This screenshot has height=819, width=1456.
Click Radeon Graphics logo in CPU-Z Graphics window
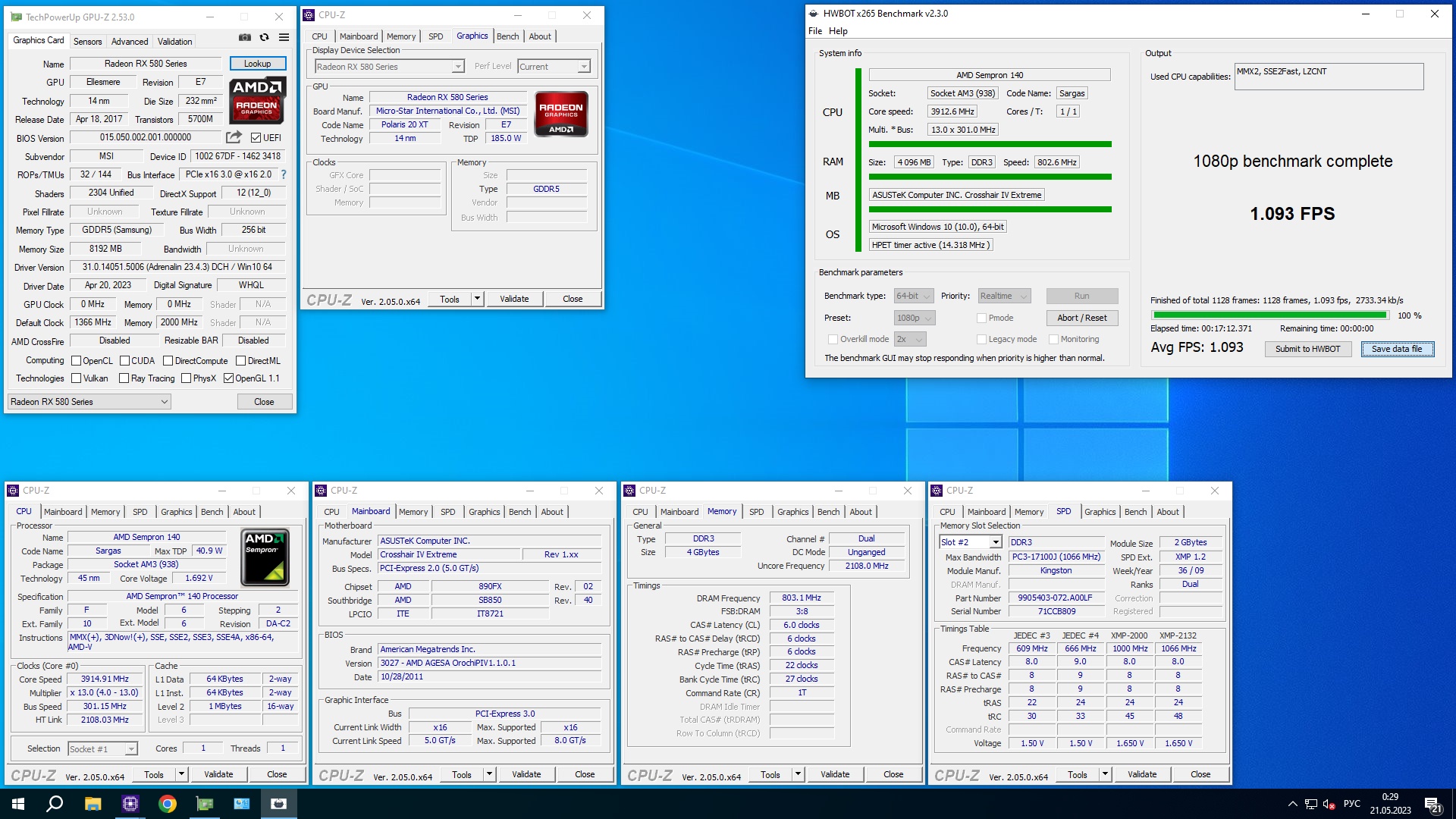(x=561, y=114)
